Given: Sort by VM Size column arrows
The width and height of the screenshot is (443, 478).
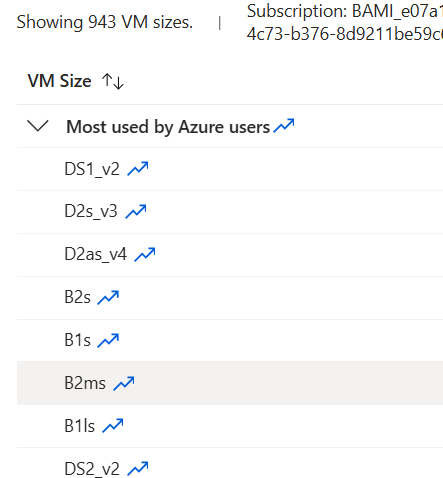Looking at the screenshot, I should [113, 81].
